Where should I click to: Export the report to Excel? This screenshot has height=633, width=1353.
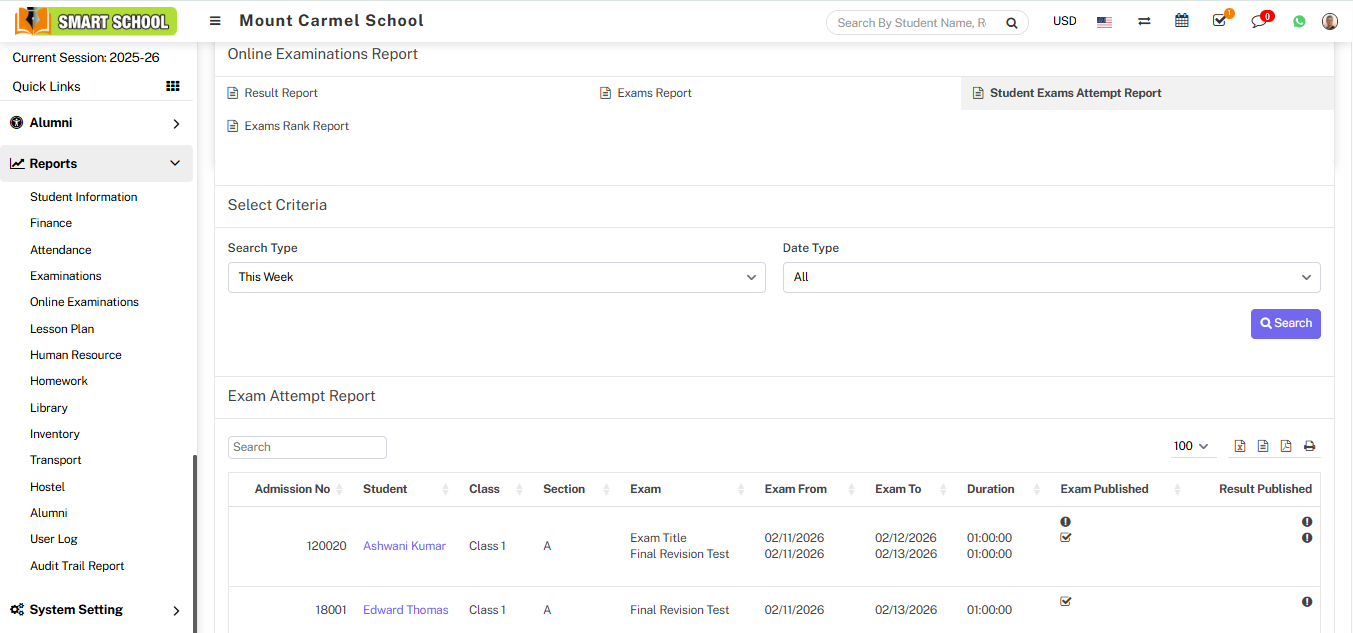(1240, 446)
